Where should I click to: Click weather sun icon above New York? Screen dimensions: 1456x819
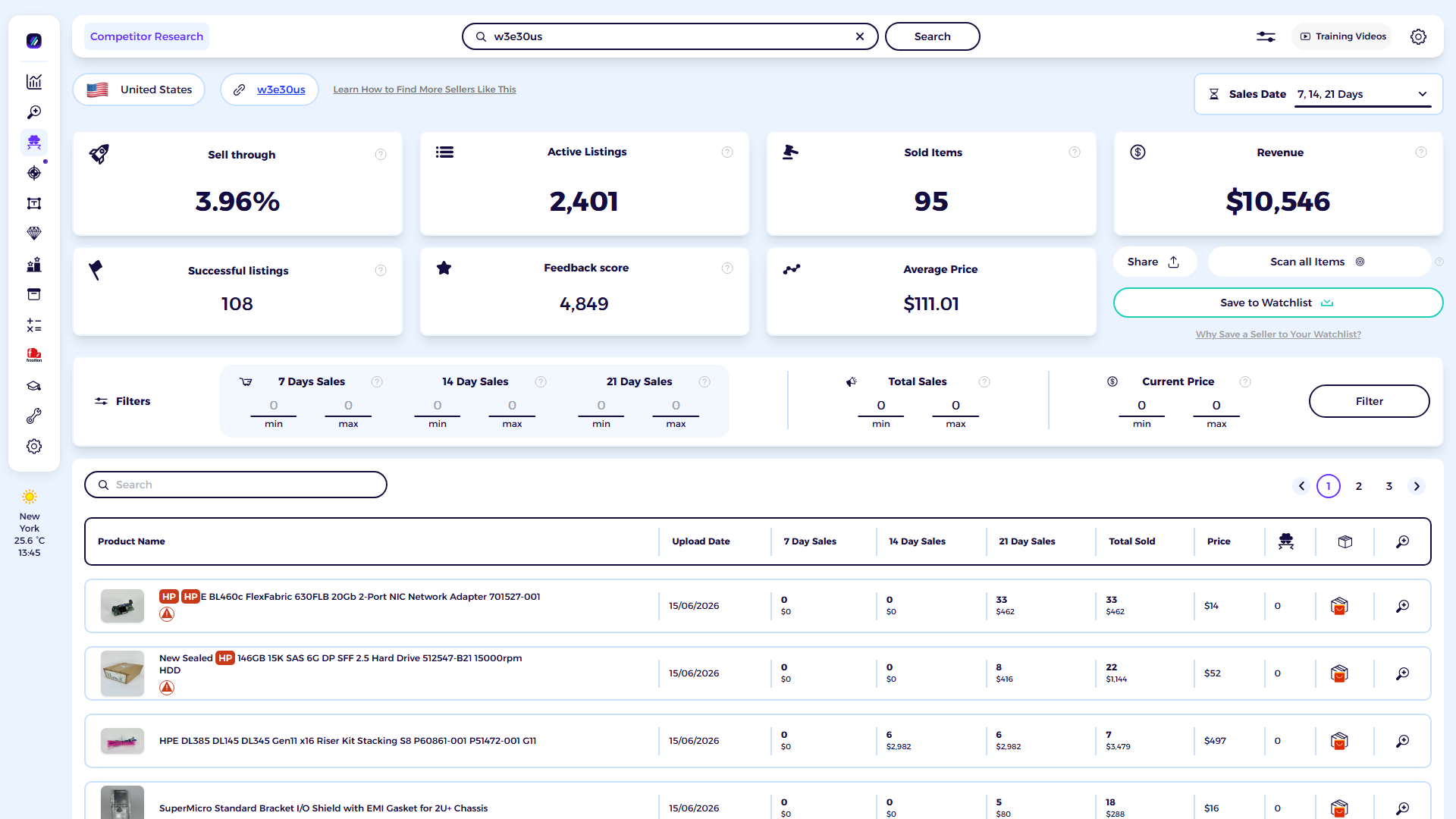[30, 497]
